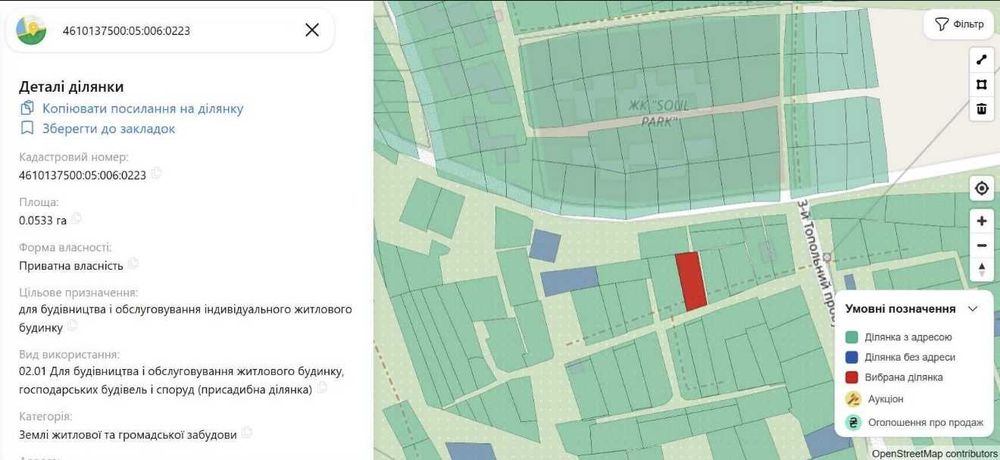The image size is (1000, 460).
Task: Click the red 'Вибрана ділянка' swatch
Action: [x=851, y=377]
